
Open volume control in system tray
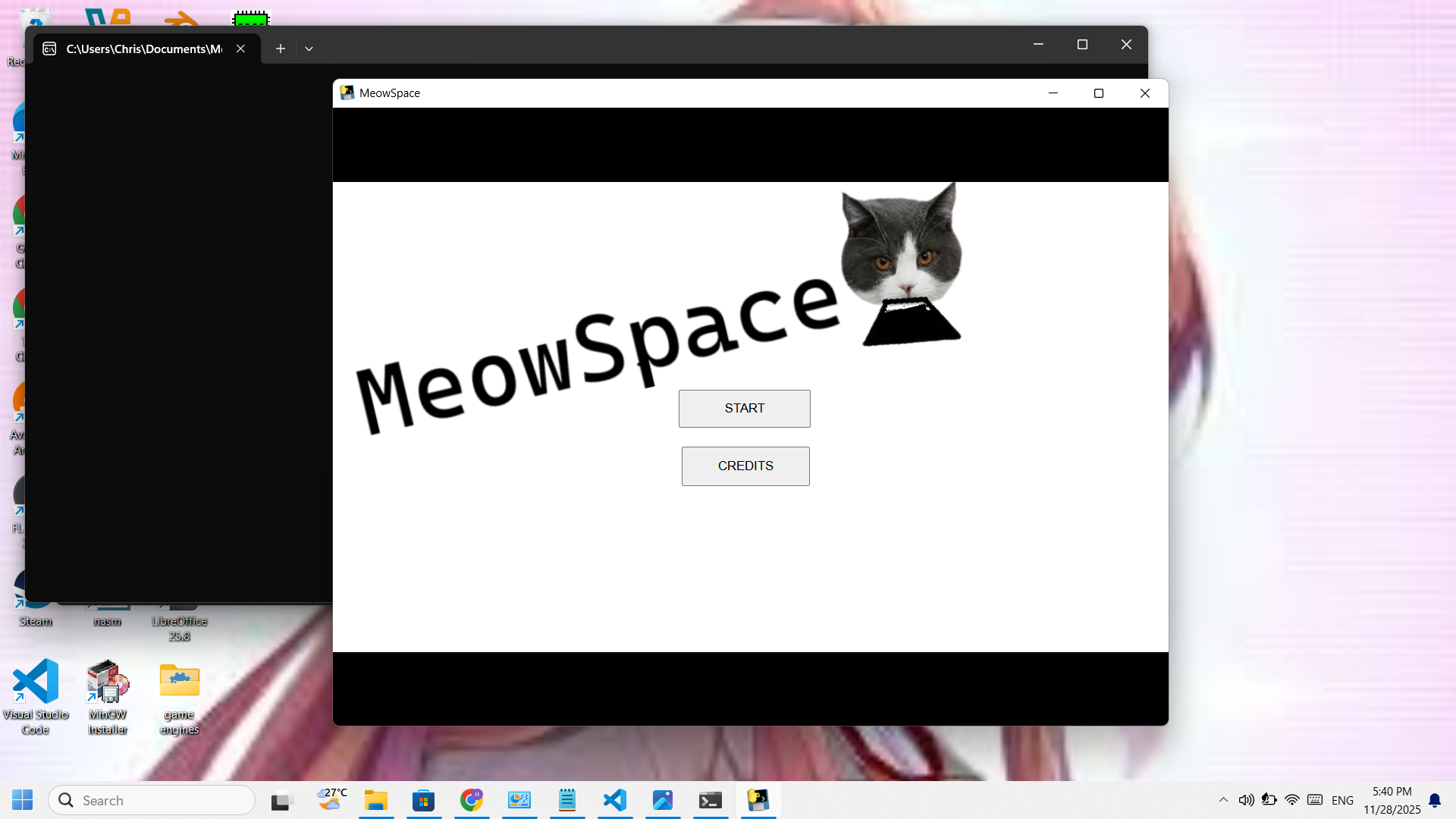(x=1246, y=800)
